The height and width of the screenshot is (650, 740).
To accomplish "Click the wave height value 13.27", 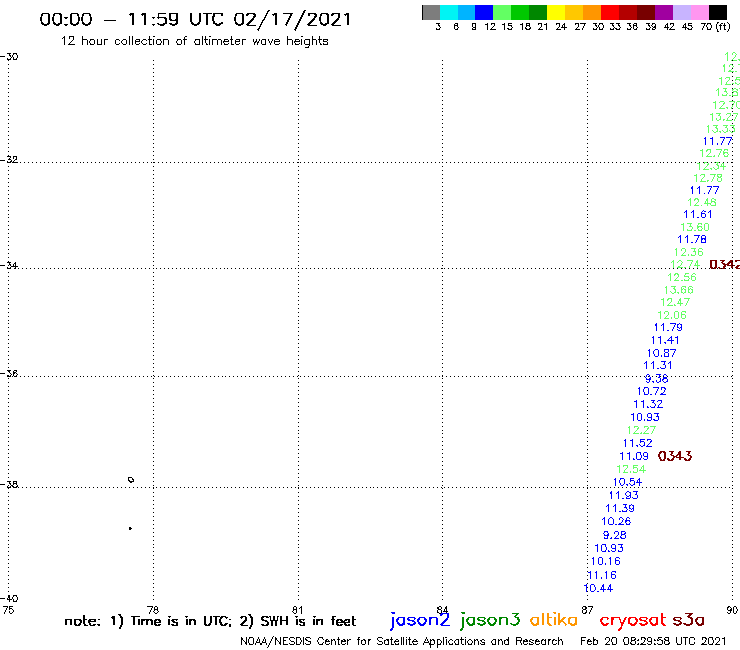I will [x=723, y=117].
